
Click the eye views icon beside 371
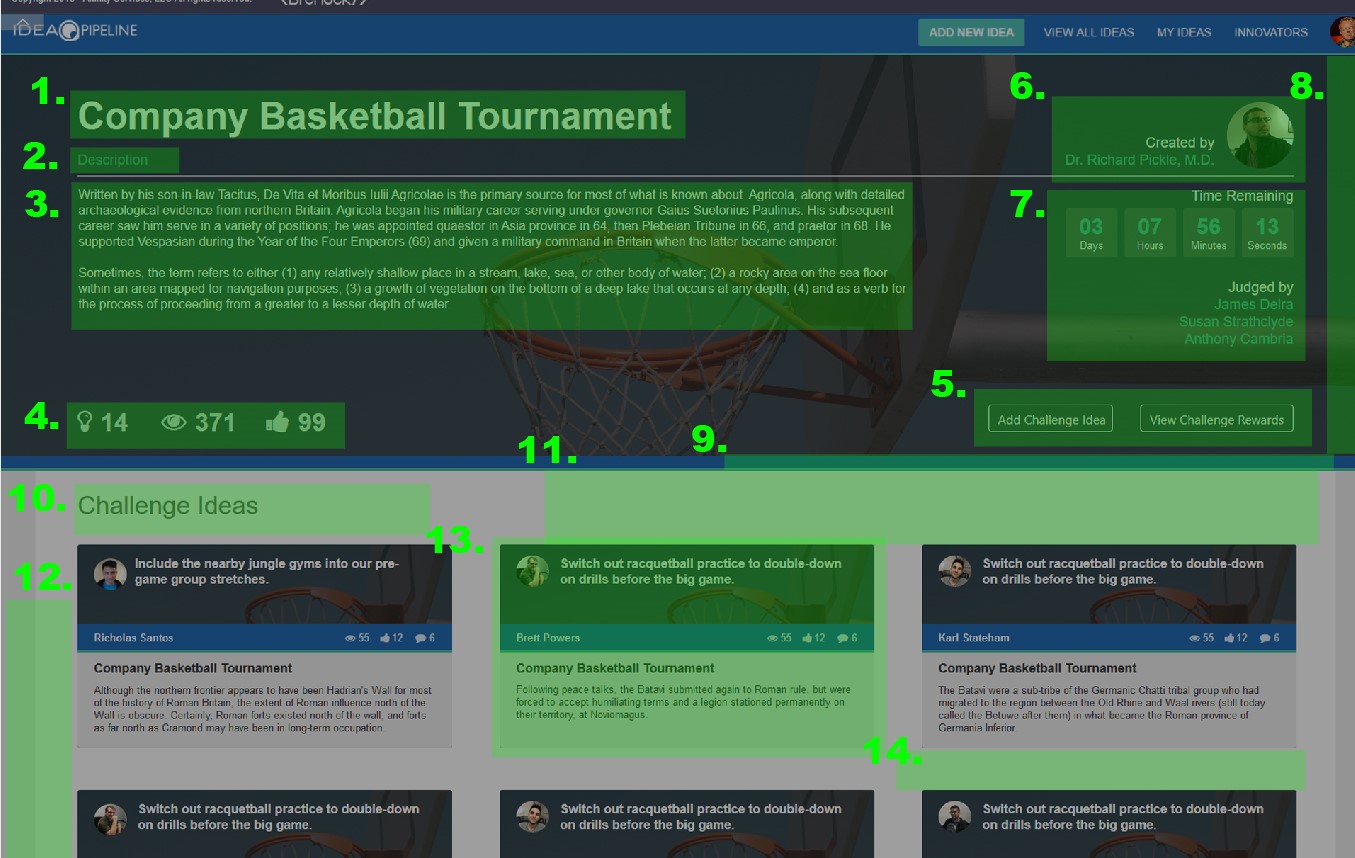(174, 423)
